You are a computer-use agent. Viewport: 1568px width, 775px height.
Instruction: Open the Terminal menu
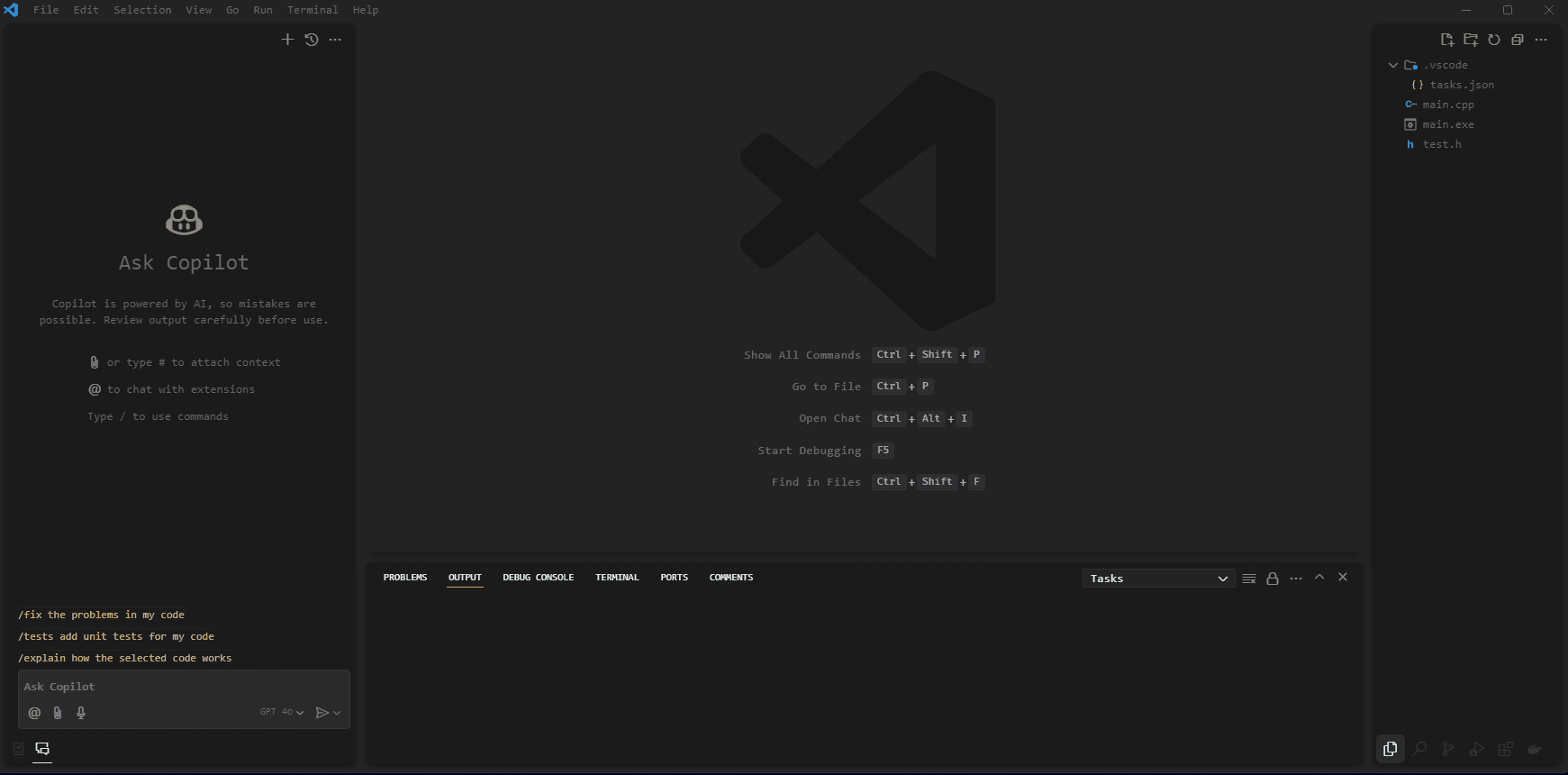(x=313, y=10)
